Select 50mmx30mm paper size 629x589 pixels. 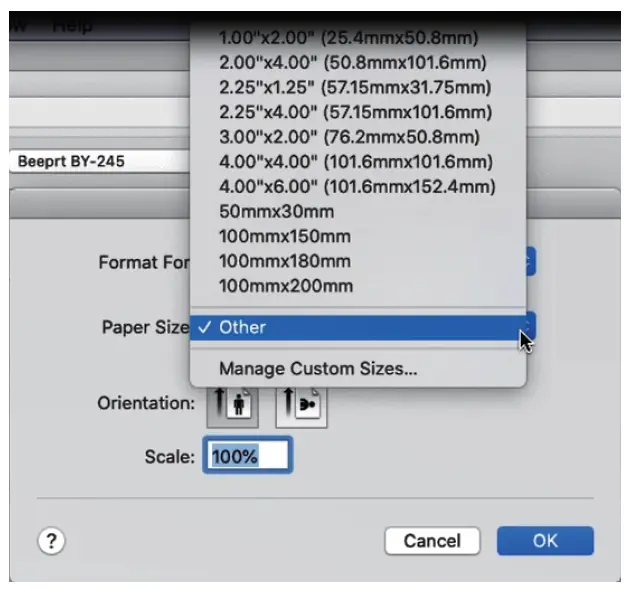276,212
